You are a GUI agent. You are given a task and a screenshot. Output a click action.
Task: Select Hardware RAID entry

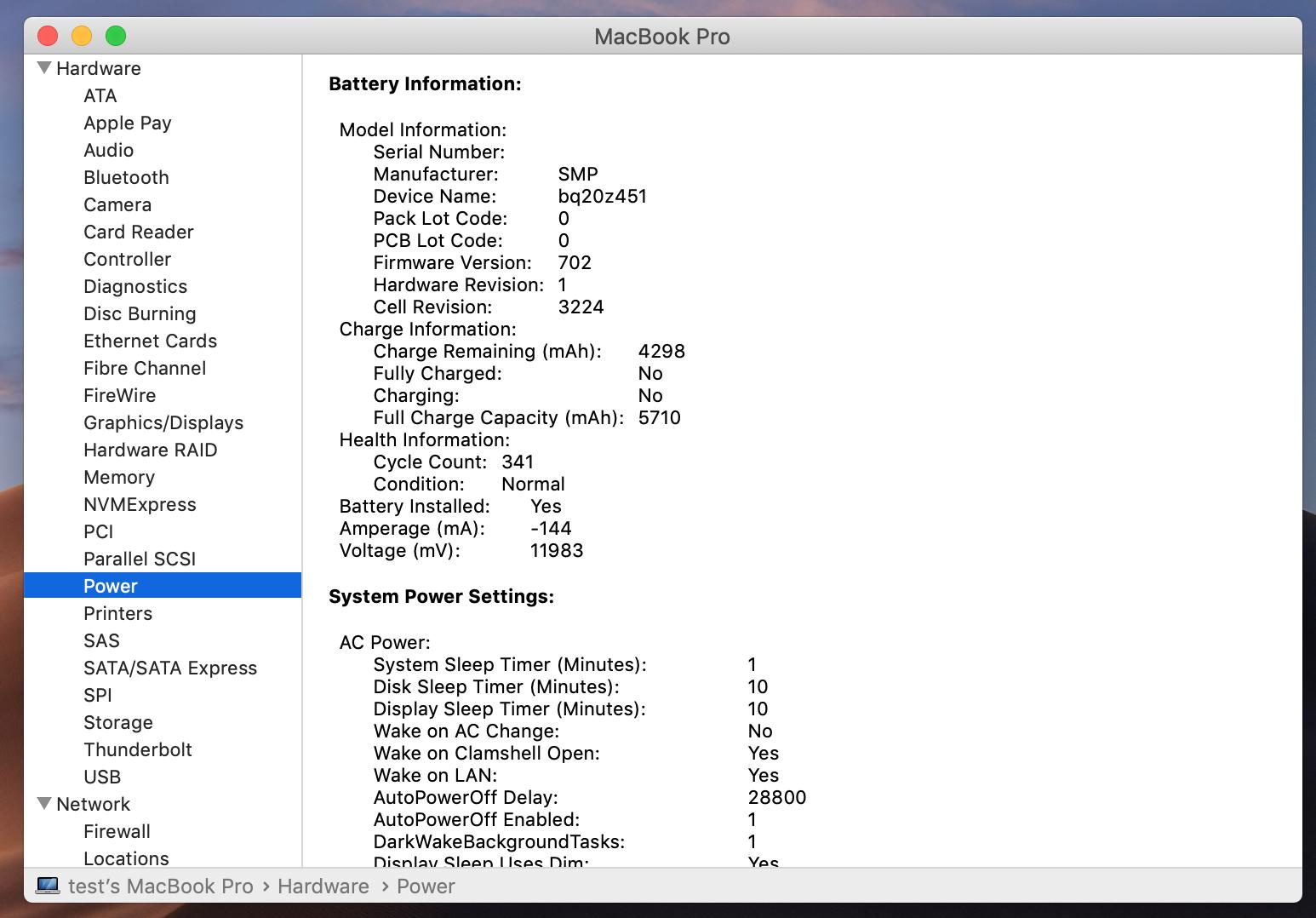[150, 450]
